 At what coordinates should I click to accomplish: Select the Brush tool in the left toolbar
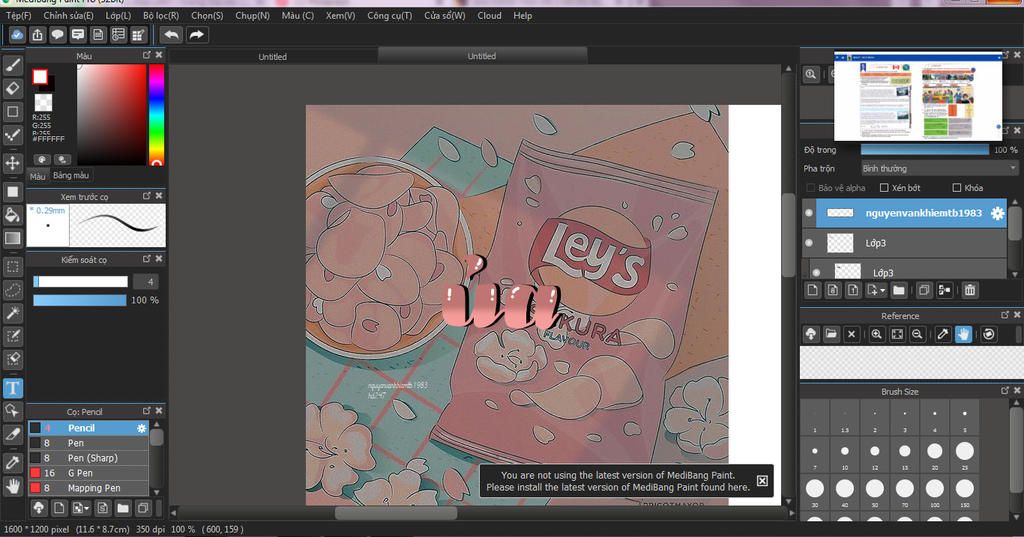point(13,65)
